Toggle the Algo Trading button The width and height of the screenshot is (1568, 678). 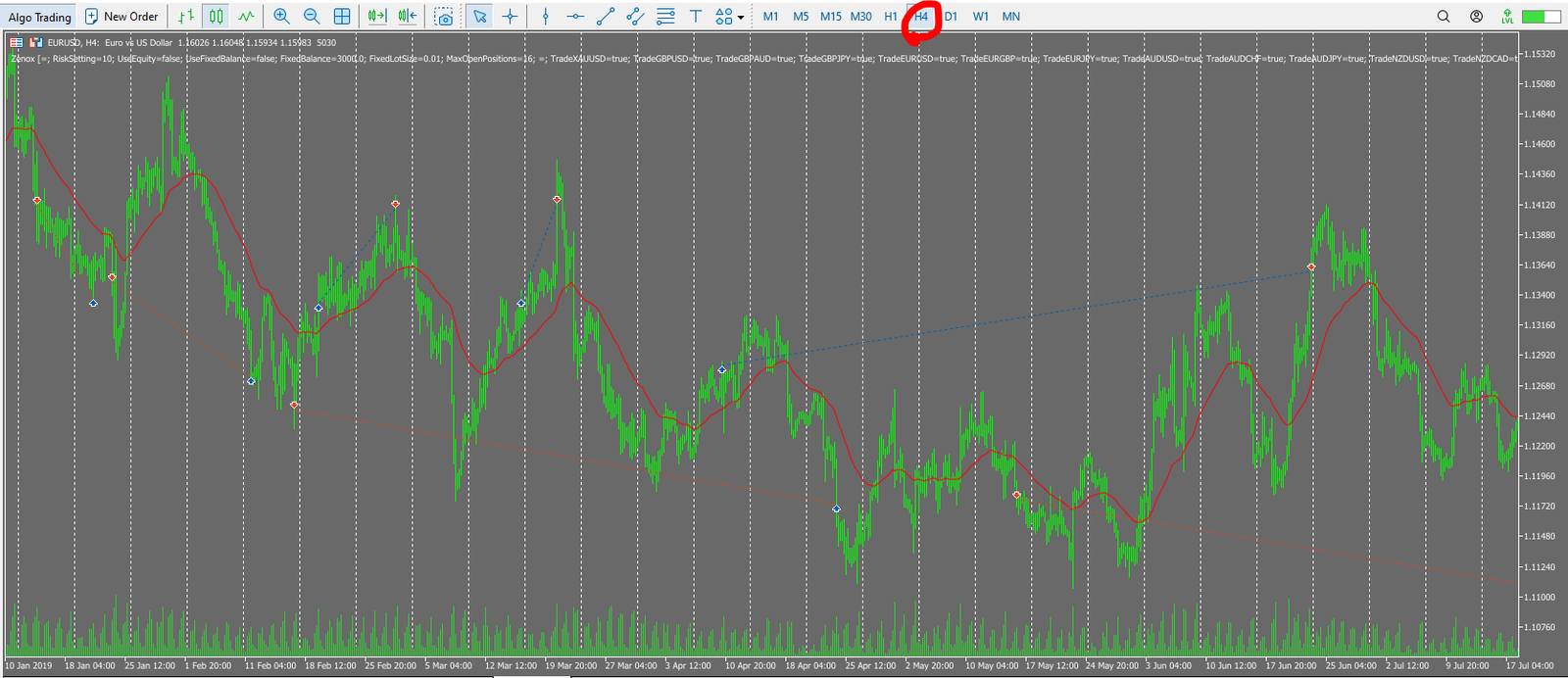point(39,17)
